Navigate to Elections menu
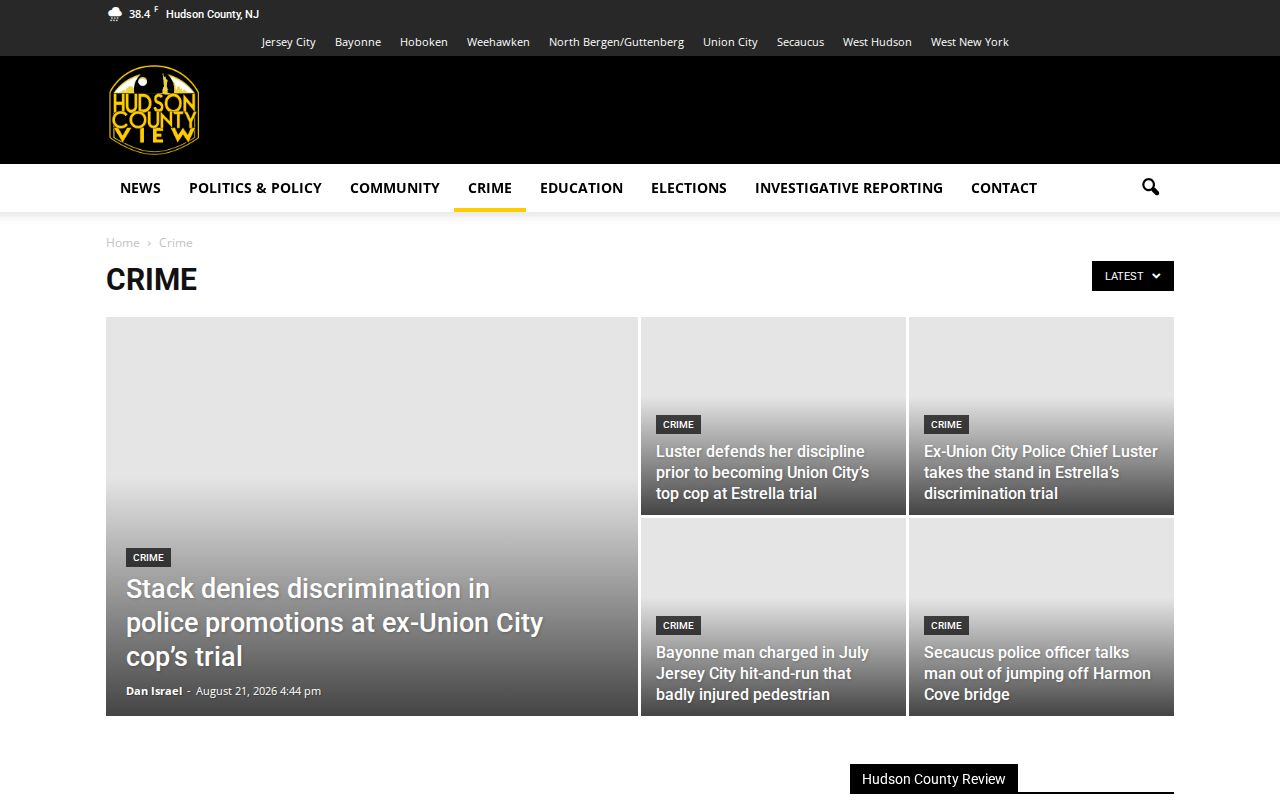The height and width of the screenshot is (800, 1280). pyautogui.click(x=689, y=188)
